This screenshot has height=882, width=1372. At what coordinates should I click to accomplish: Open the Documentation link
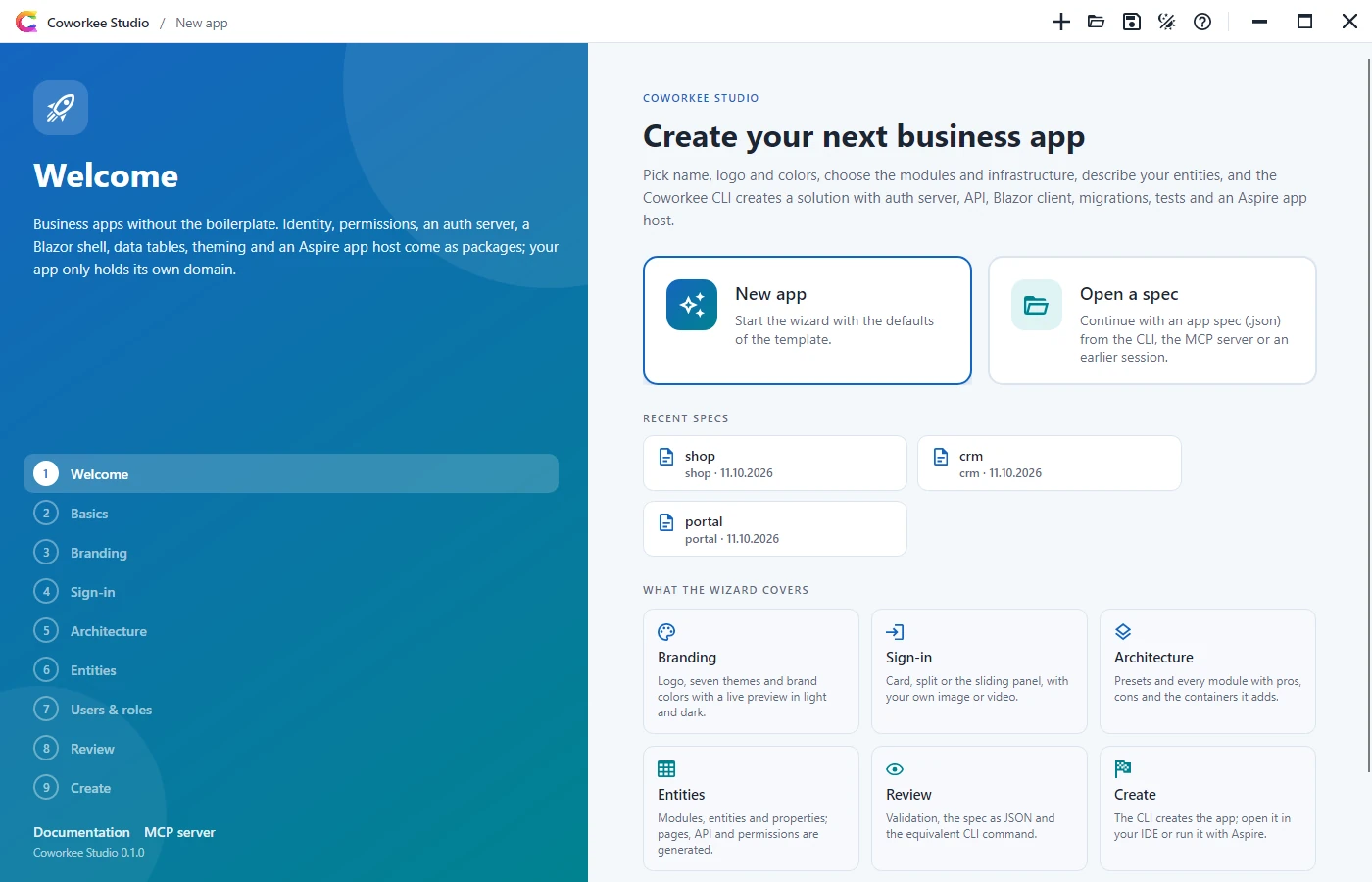tap(81, 832)
